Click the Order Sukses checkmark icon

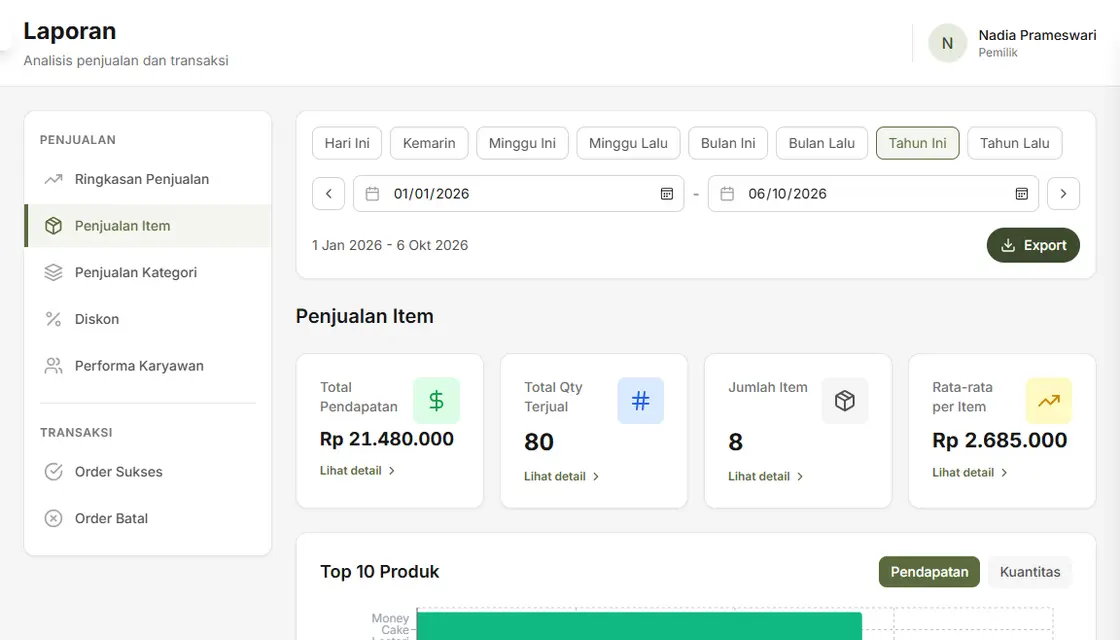pos(54,471)
